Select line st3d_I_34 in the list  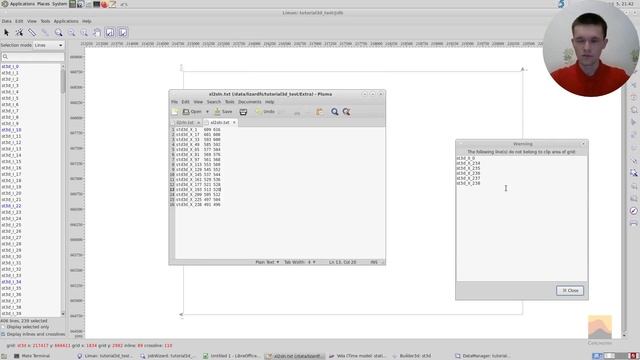click(11, 282)
